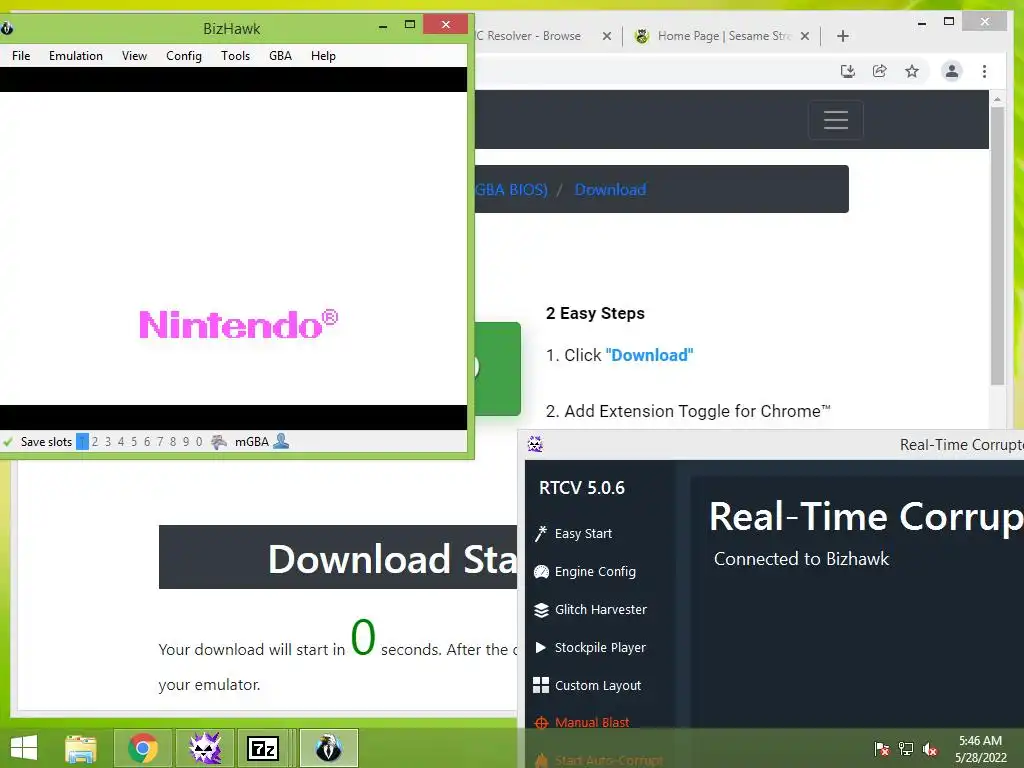Viewport: 1024px width, 768px height.
Task: Open the View menu in BizHawk
Action: click(135, 56)
